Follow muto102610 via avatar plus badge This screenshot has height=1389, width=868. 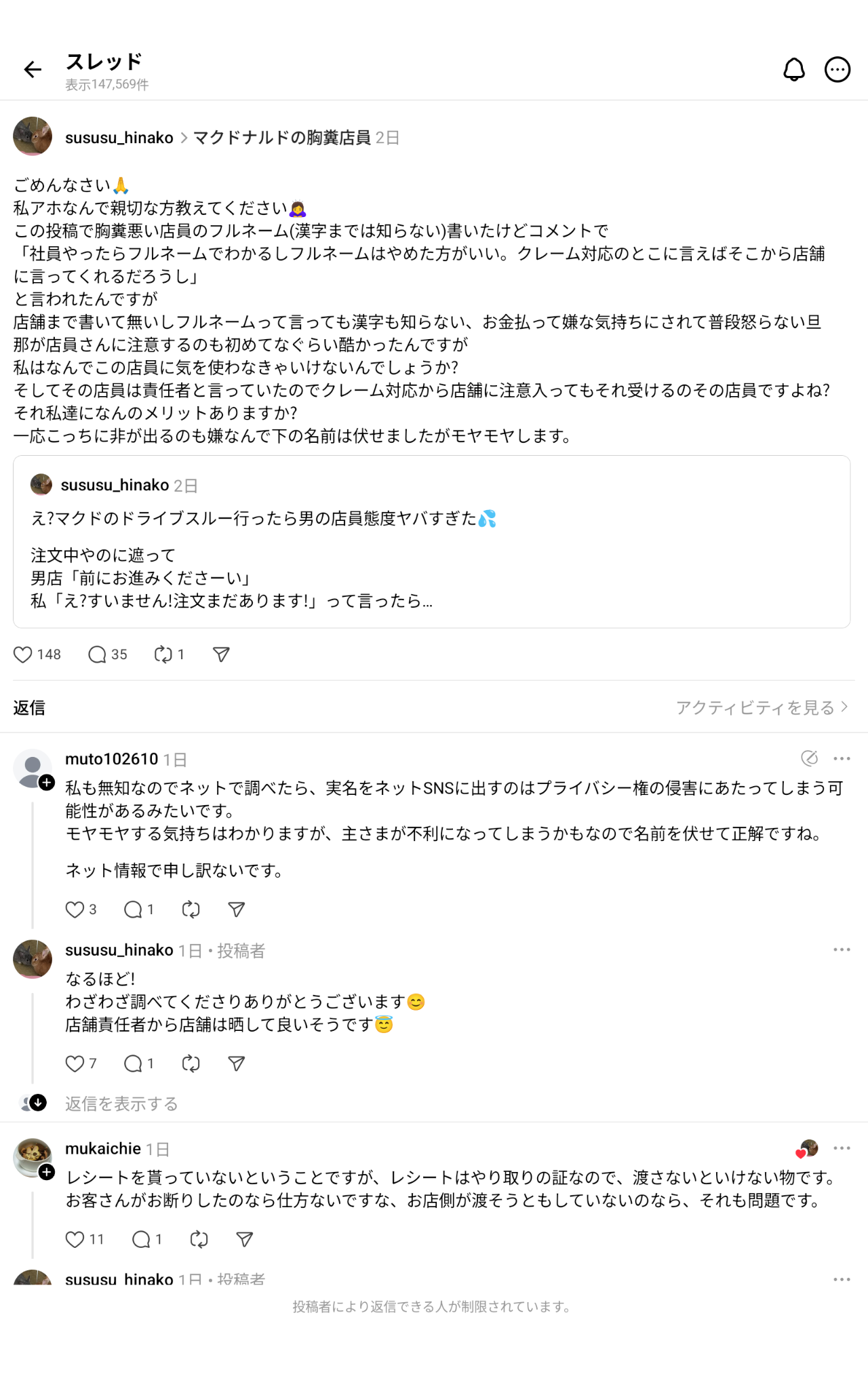pyautogui.click(x=47, y=783)
